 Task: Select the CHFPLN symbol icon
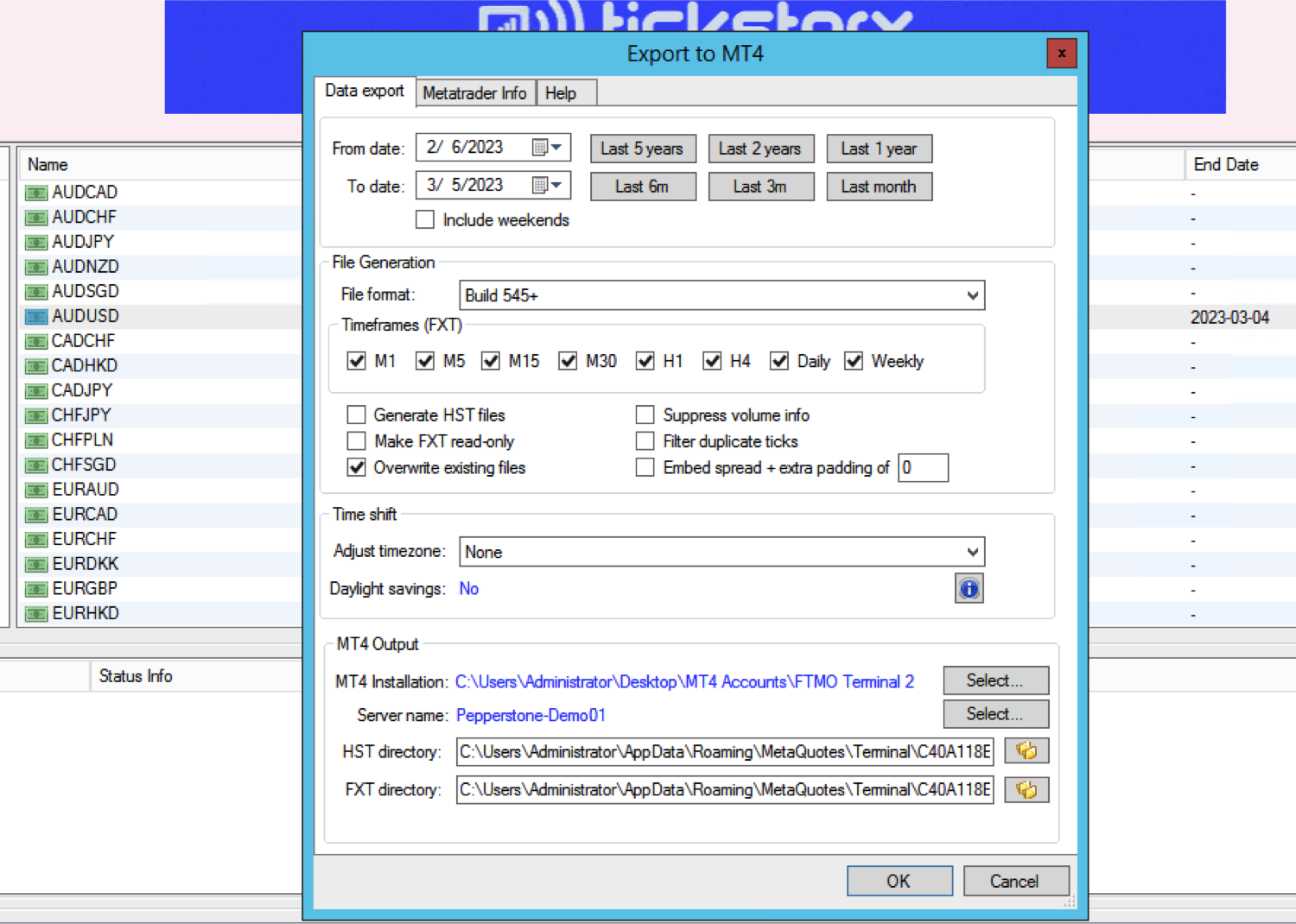pyautogui.click(x=36, y=440)
